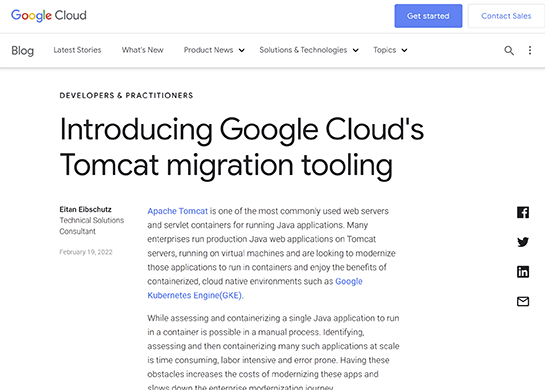Screen dimensions: 545x390
Task: Go to the Blog home link
Action: point(23,50)
